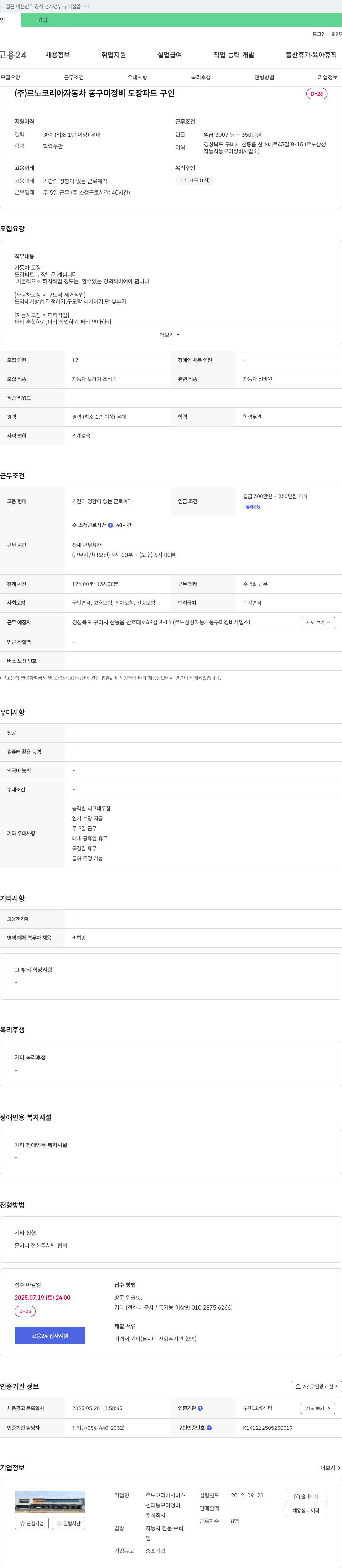
Task: Jump to 근무조건 section tab
Action: coord(74,77)
